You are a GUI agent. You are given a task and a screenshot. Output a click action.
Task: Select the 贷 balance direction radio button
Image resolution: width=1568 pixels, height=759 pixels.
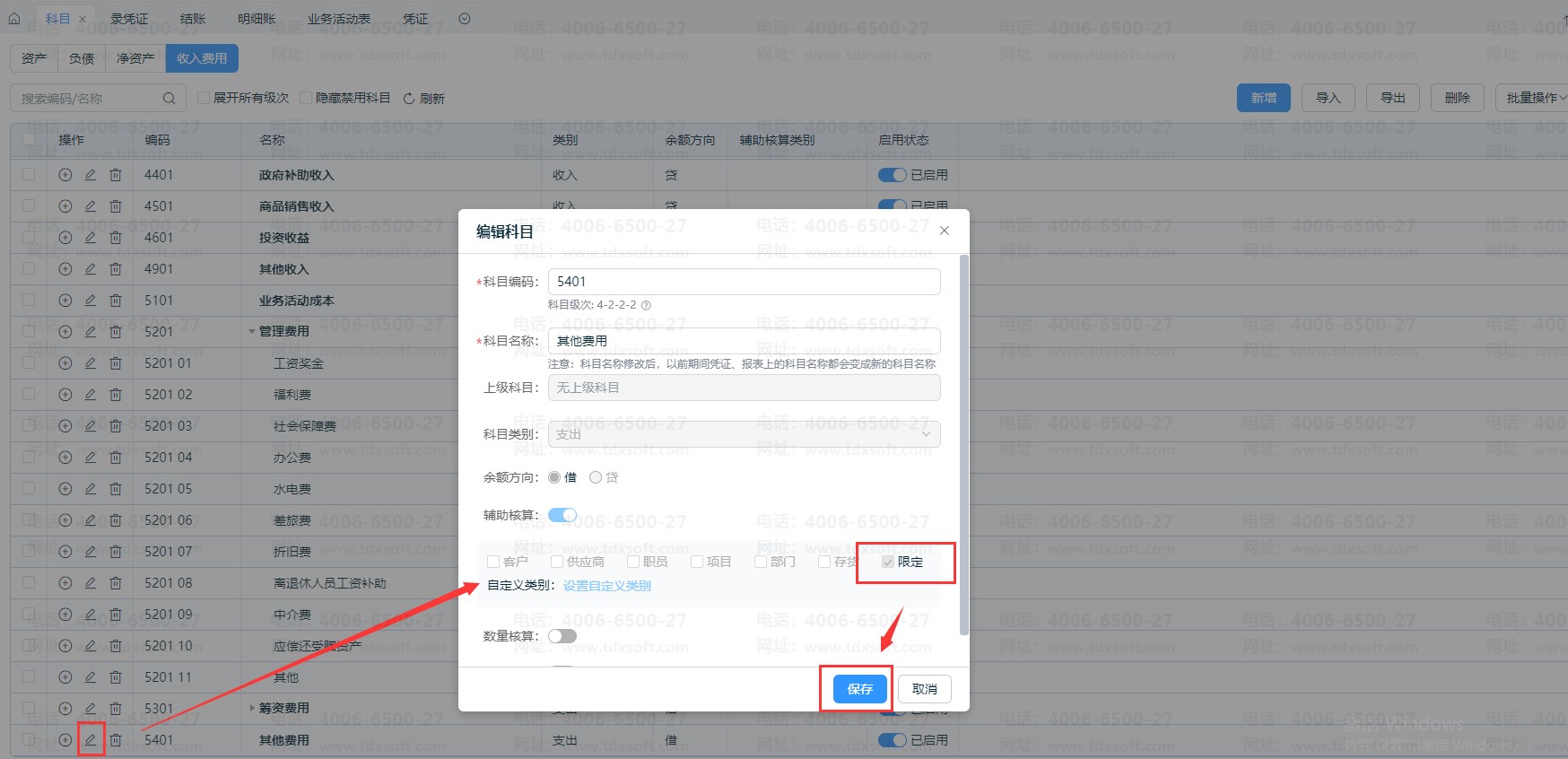(x=596, y=477)
